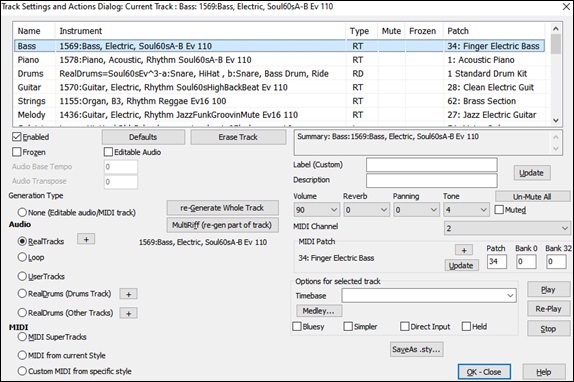Click the Description text field
Viewport: 574px width, 382px height.
(432, 180)
